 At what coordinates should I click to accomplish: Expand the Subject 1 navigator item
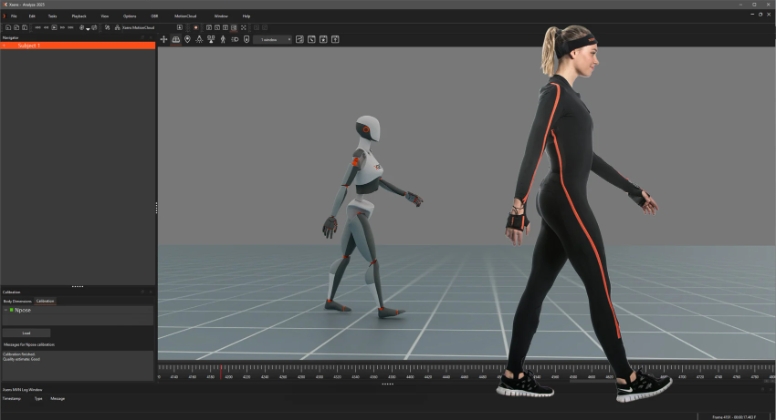click(x=4, y=45)
